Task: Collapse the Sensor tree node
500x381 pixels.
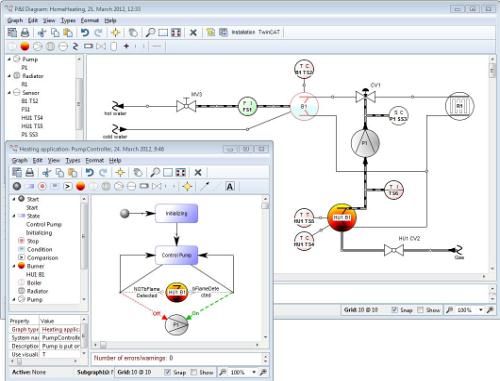Action: pyautogui.click(x=9, y=93)
